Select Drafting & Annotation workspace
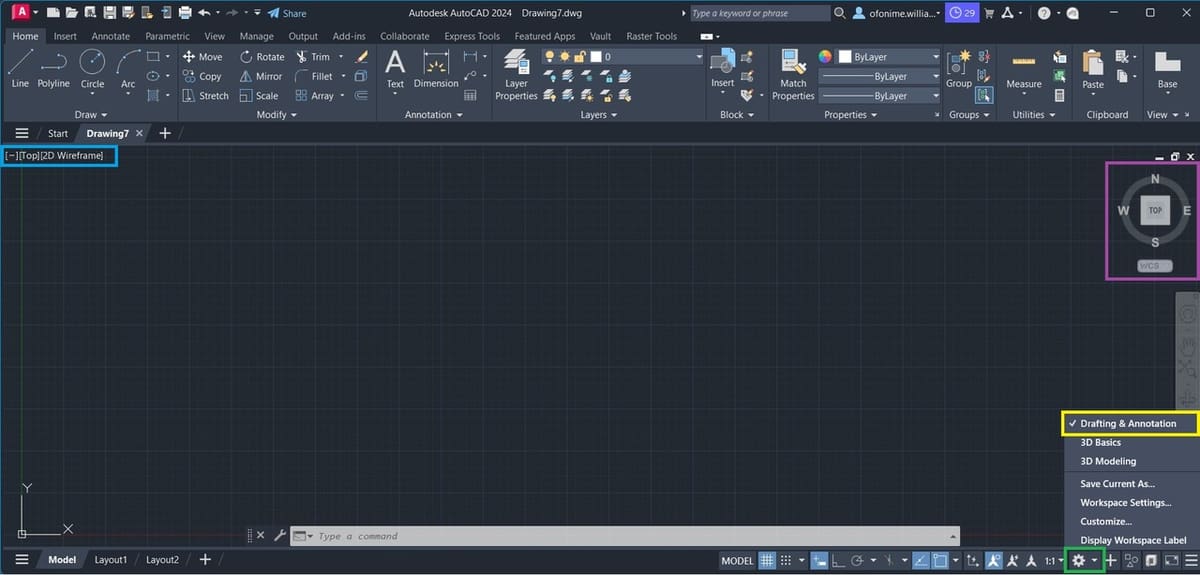 click(1129, 424)
